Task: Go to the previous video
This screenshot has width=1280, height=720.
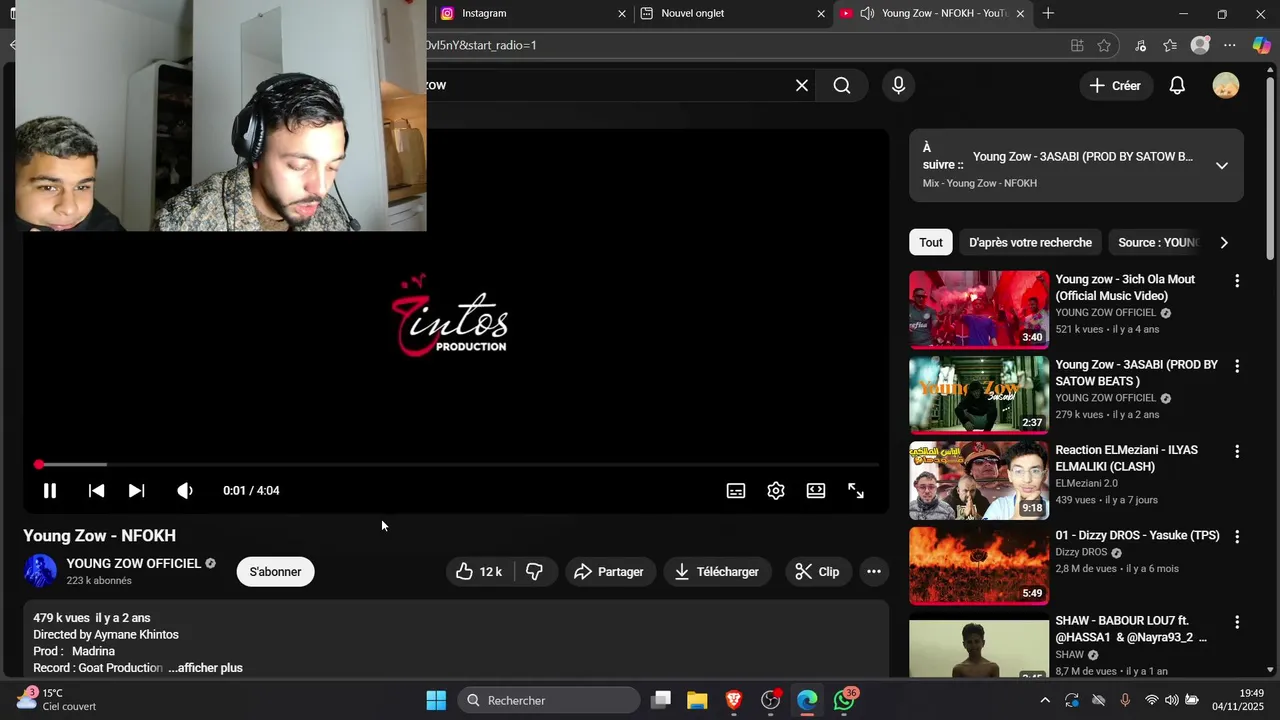Action: [96, 491]
